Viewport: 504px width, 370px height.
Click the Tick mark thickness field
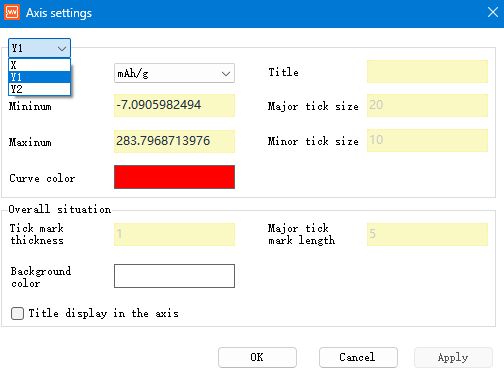click(174, 235)
